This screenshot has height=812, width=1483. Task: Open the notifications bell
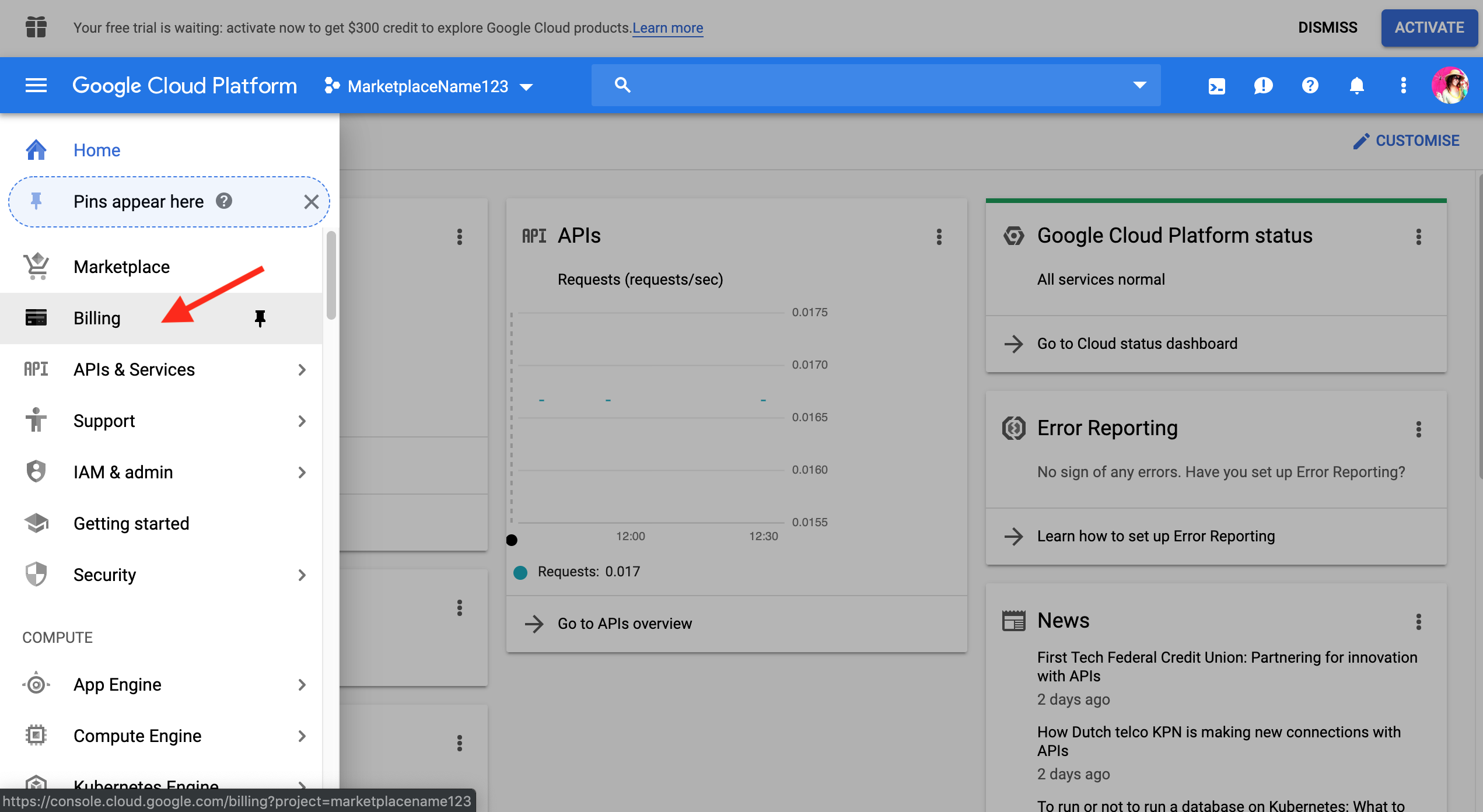pos(1356,85)
